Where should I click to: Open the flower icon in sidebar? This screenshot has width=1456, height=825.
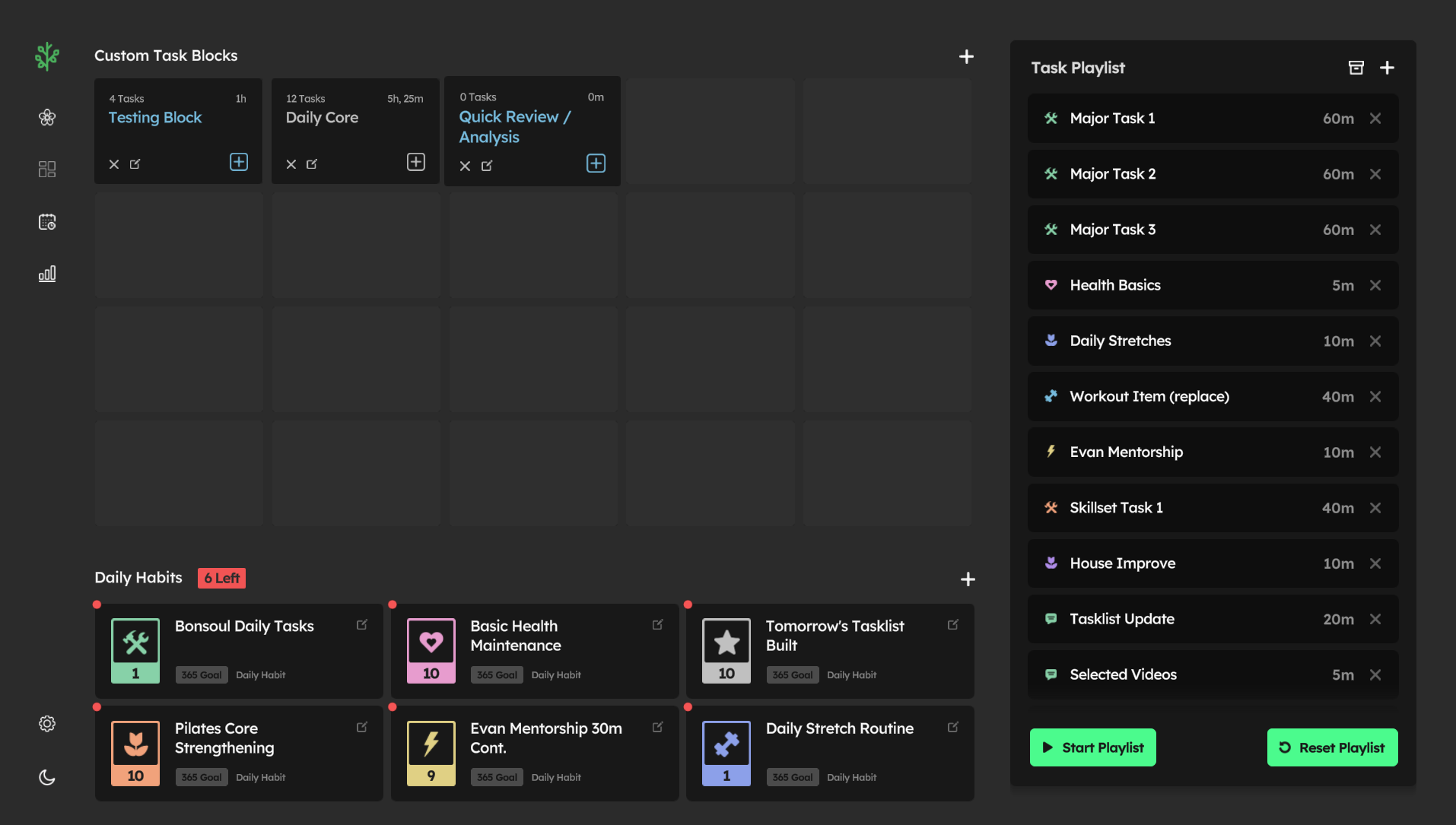click(47, 117)
